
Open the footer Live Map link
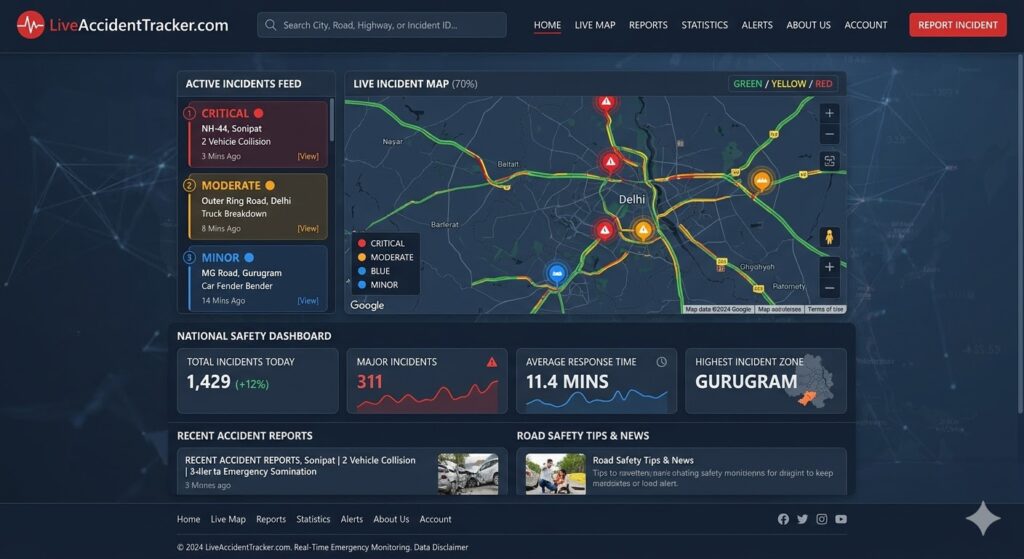[x=228, y=519]
